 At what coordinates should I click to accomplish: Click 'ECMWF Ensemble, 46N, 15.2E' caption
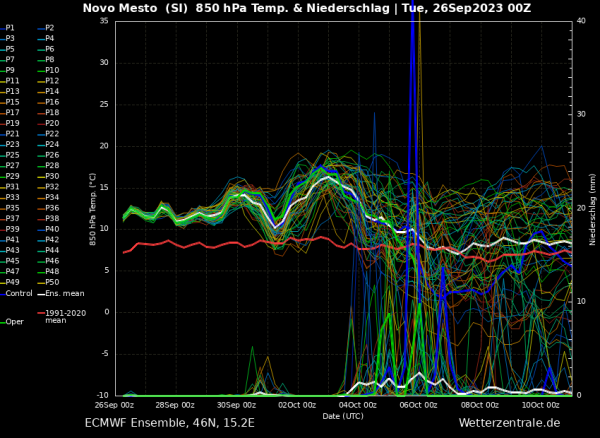click(170, 423)
